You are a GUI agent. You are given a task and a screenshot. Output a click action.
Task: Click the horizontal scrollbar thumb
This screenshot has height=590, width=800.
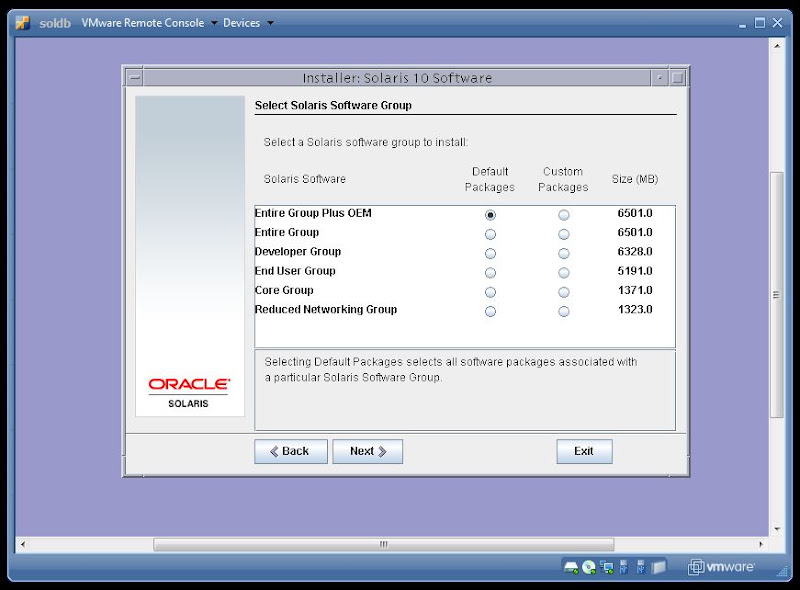point(384,545)
